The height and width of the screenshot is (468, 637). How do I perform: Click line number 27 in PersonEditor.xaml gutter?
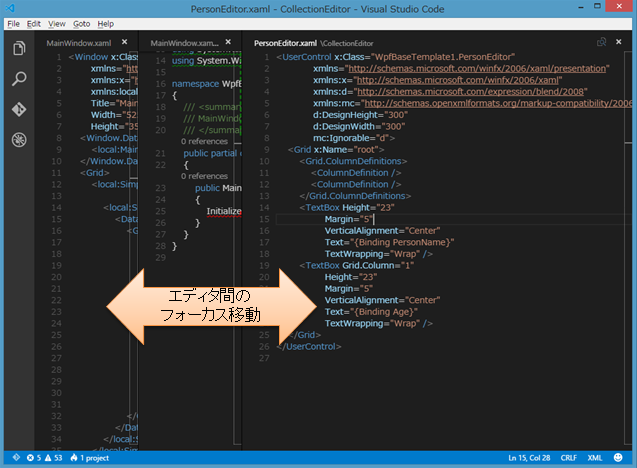coord(264,358)
